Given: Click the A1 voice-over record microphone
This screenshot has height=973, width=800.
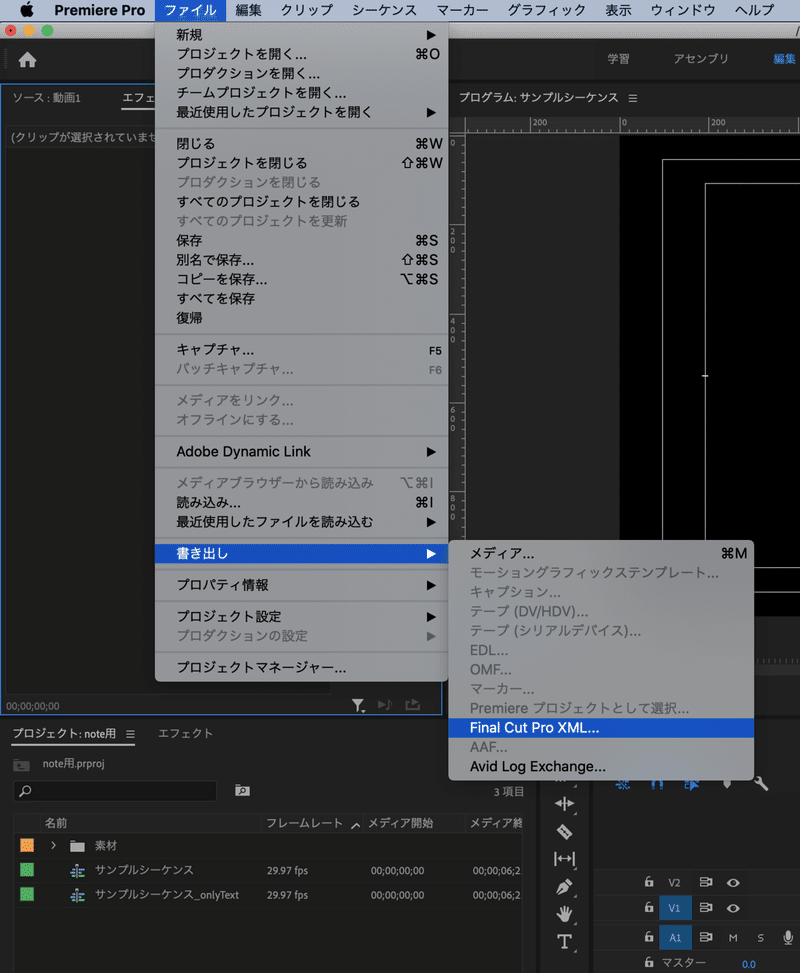Looking at the screenshot, I should 788,938.
